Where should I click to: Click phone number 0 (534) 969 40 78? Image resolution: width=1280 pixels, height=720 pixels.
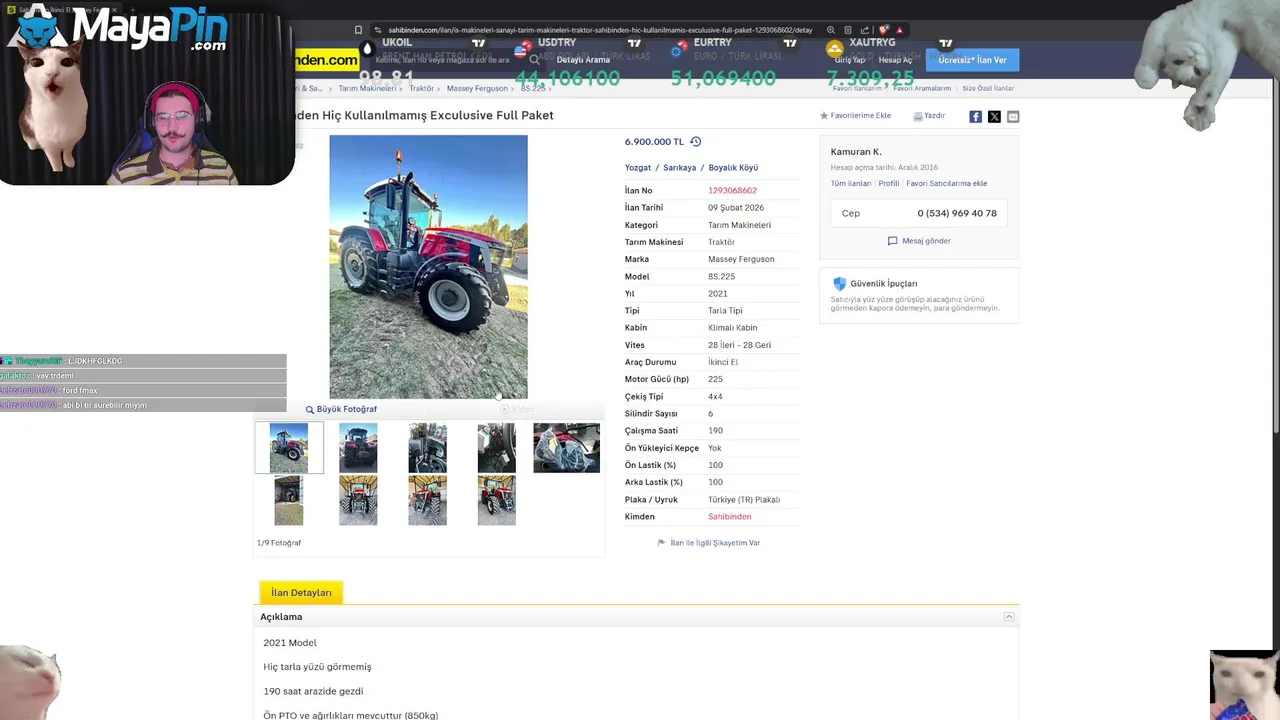[957, 213]
